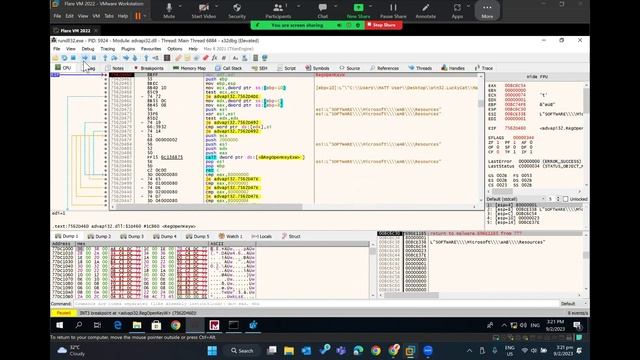Click the Open file icon in x32dbg toolbar
This screenshot has width=640, height=360.
coord(56,58)
